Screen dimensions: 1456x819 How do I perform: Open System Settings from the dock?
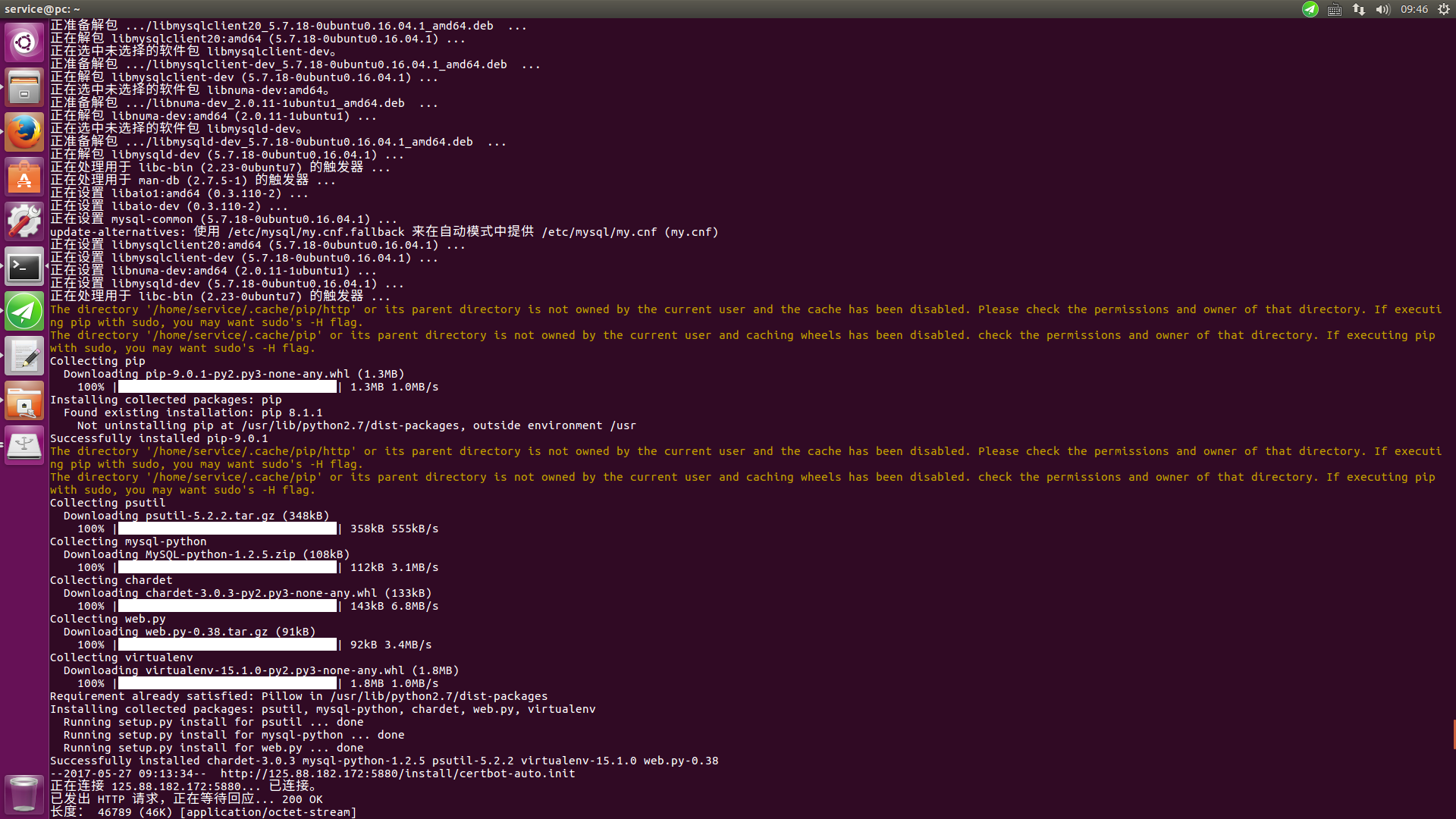[x=24, y=221]
